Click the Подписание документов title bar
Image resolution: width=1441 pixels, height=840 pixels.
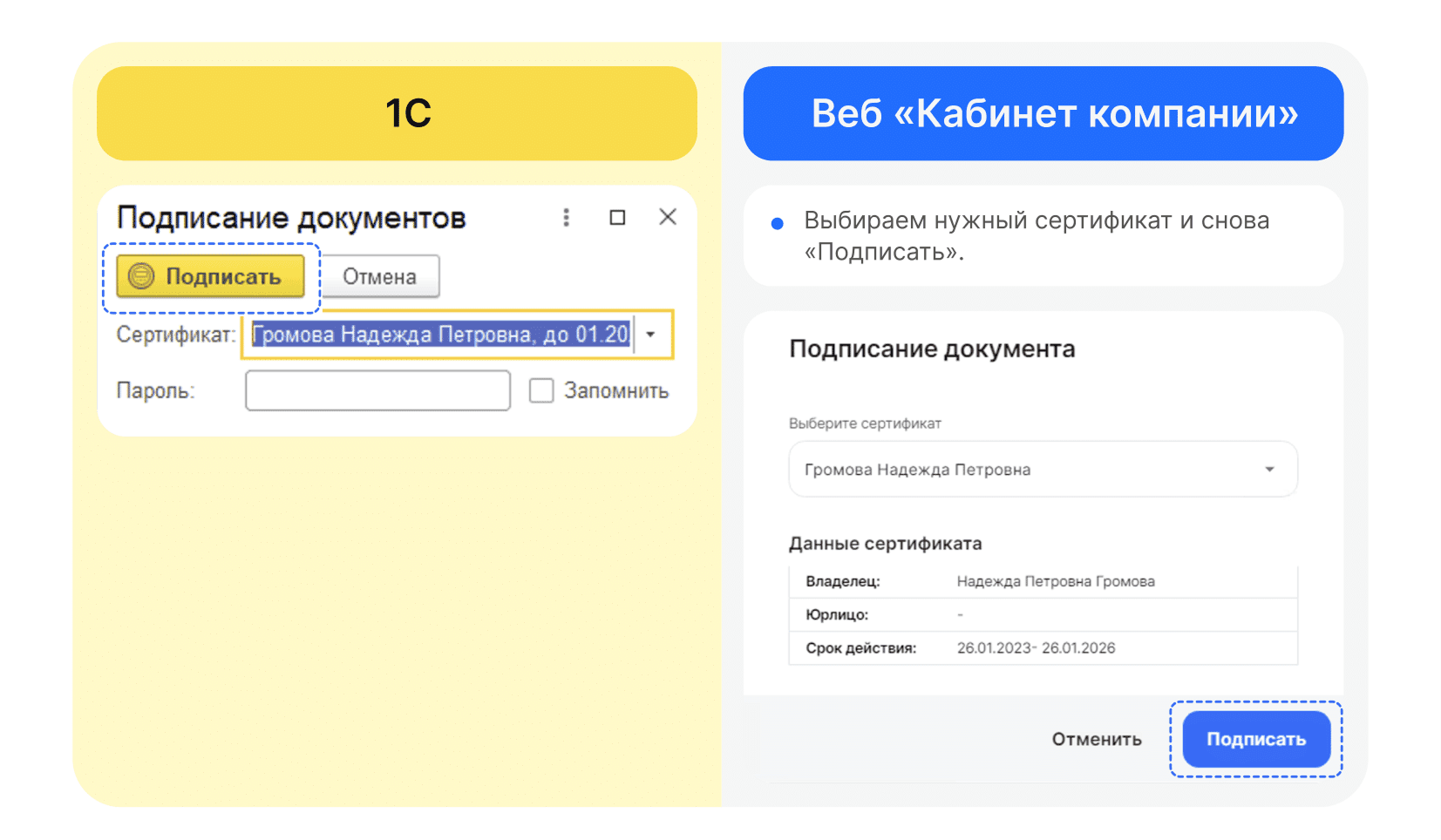click(291, 218)
